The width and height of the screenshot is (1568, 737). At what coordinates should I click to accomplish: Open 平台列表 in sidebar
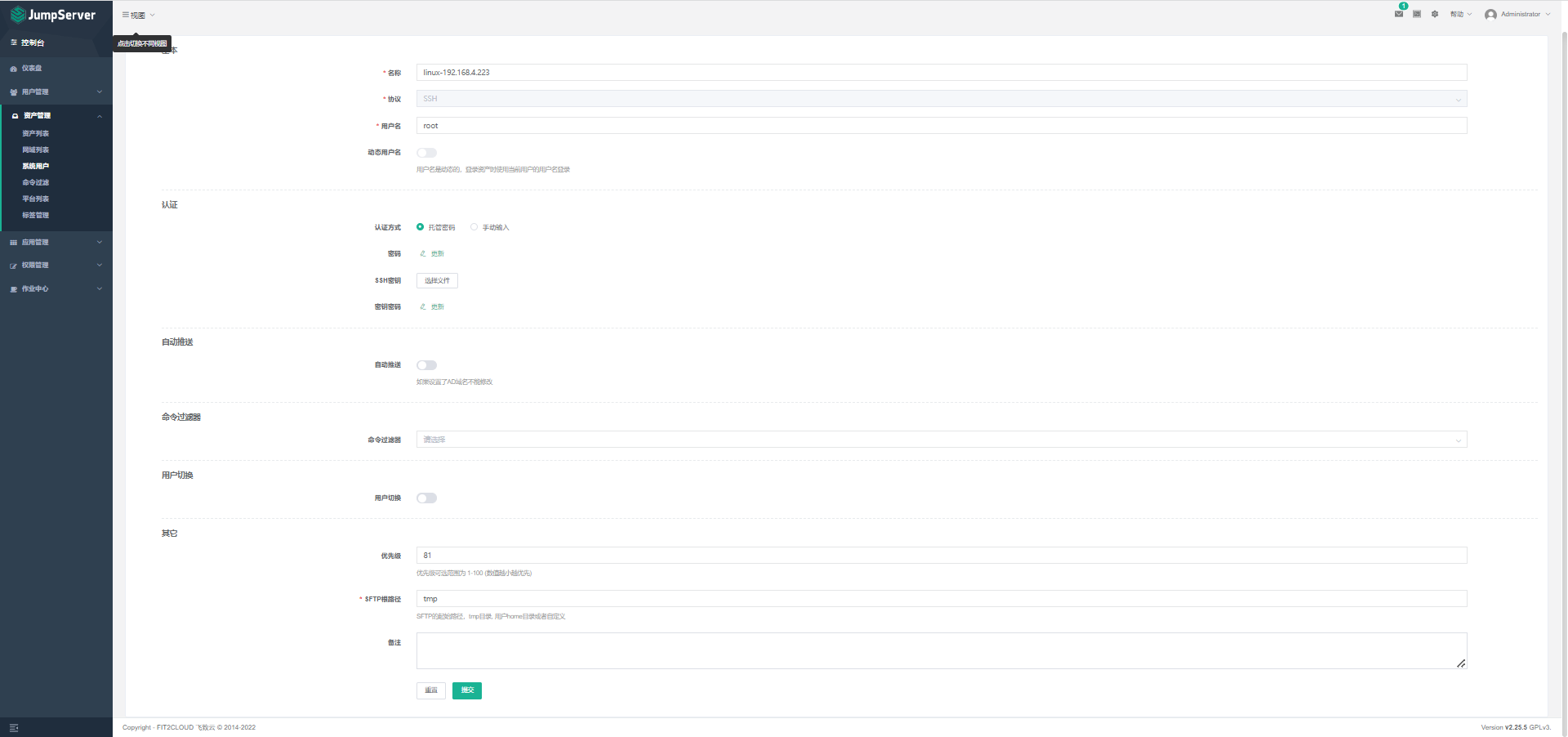[x=36, y=199]
